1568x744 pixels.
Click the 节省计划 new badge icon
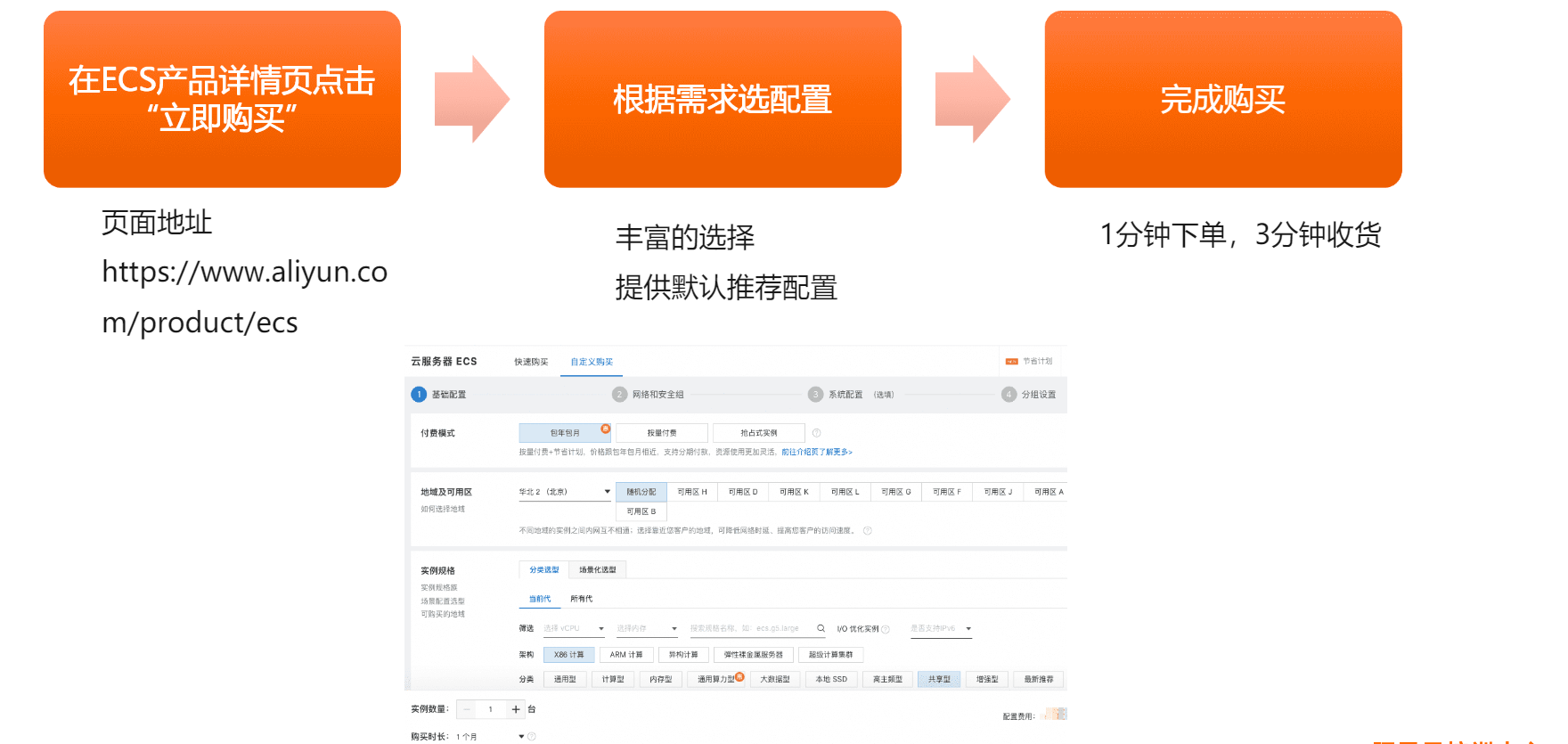[1012, 362]
